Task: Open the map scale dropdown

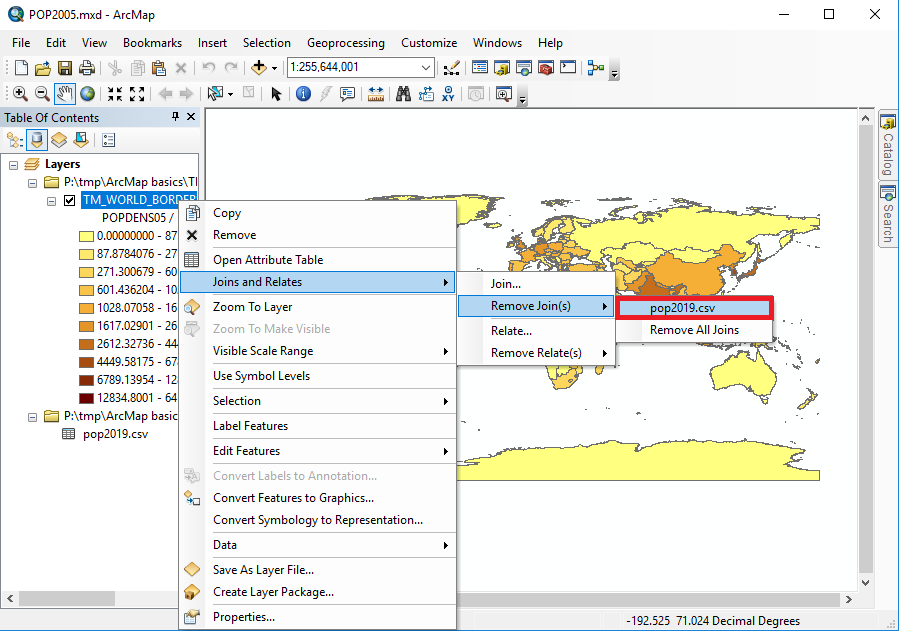Action: (426, 68)
